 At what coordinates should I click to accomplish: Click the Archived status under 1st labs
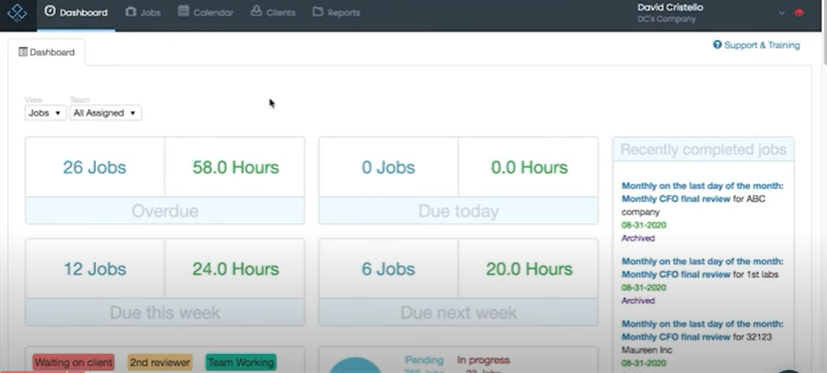click(x=638, y=301)
